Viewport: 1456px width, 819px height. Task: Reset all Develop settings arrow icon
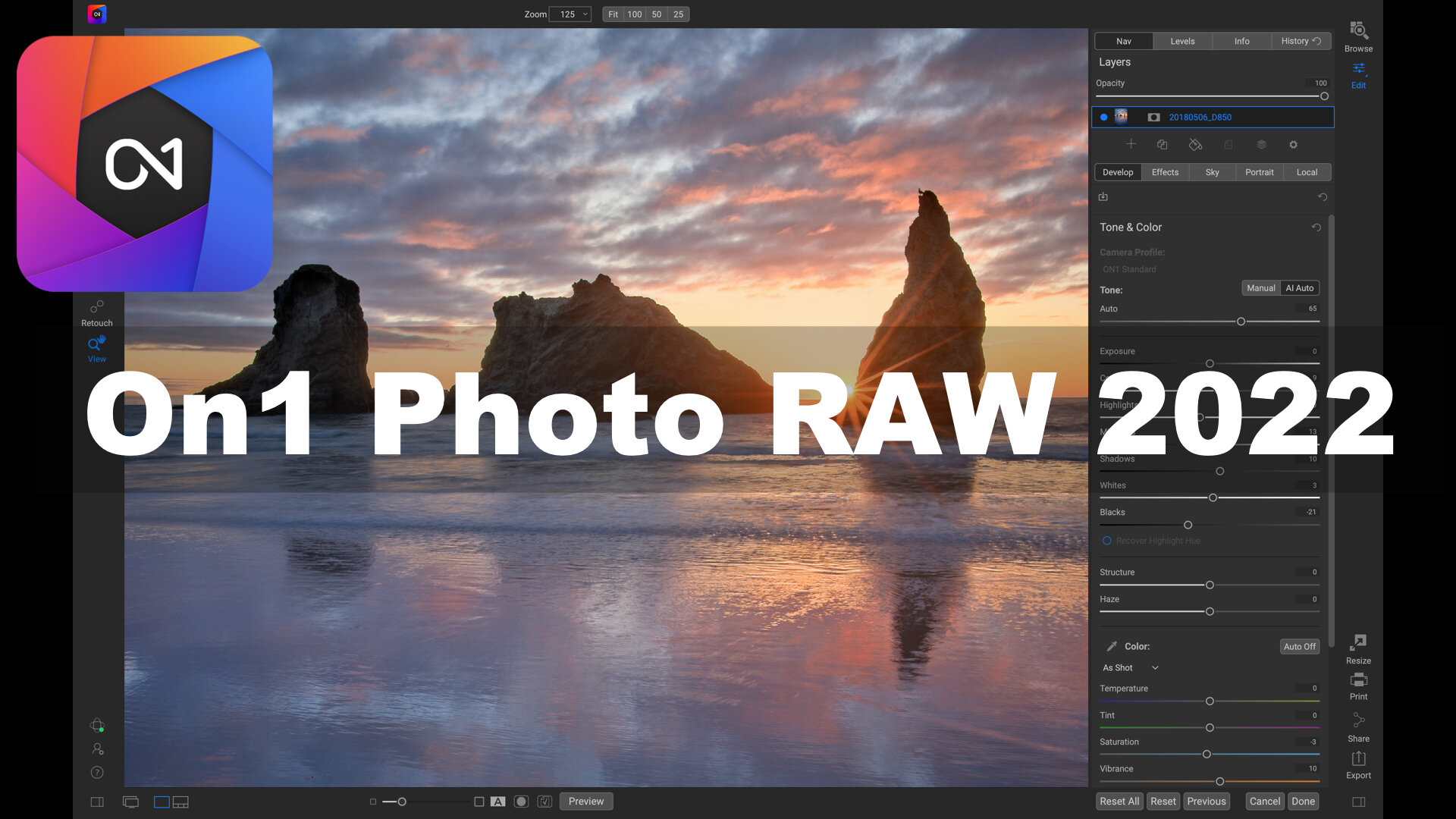click(1323, 197)
